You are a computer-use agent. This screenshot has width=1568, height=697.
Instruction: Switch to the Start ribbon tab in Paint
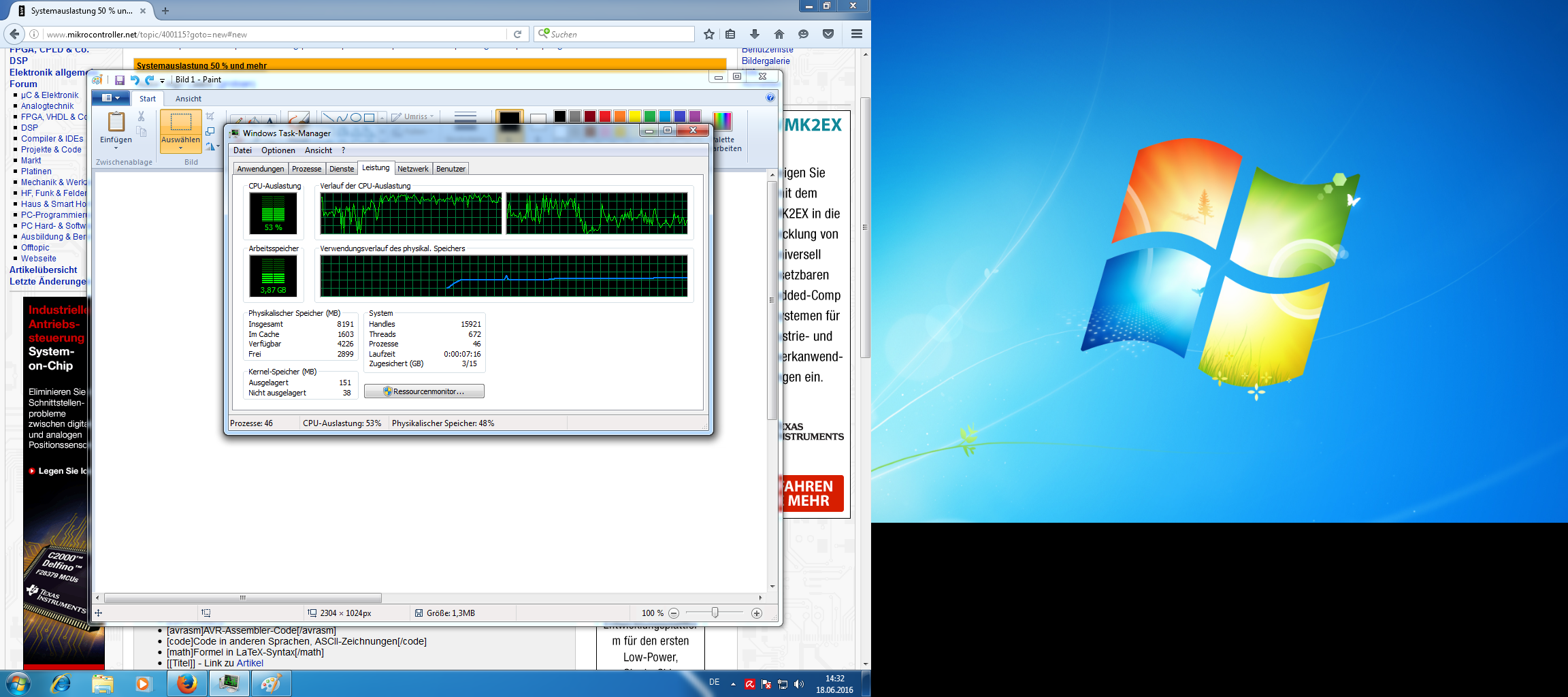(x=148, y=99)
